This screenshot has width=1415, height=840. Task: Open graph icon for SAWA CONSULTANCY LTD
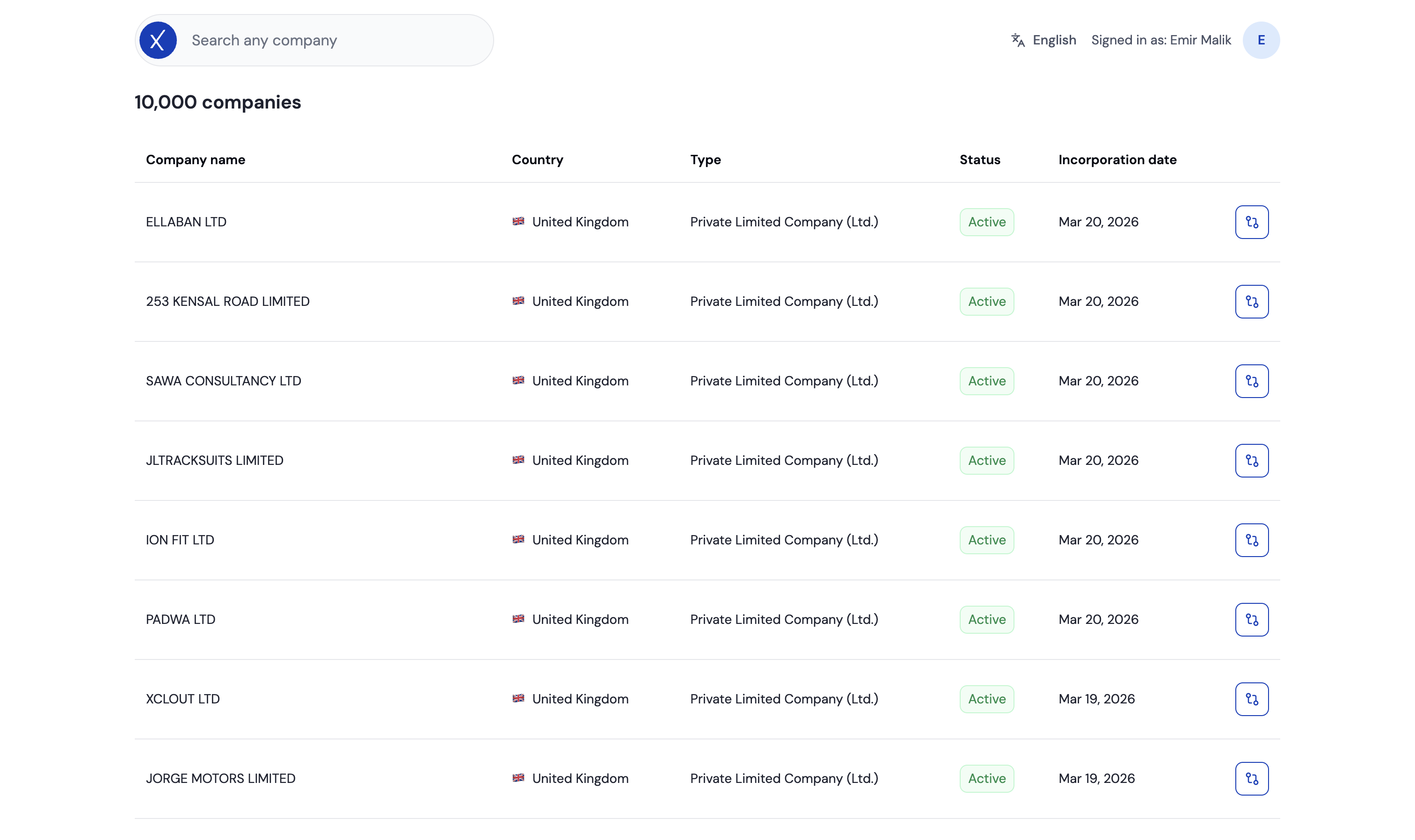pos(1251,381)
